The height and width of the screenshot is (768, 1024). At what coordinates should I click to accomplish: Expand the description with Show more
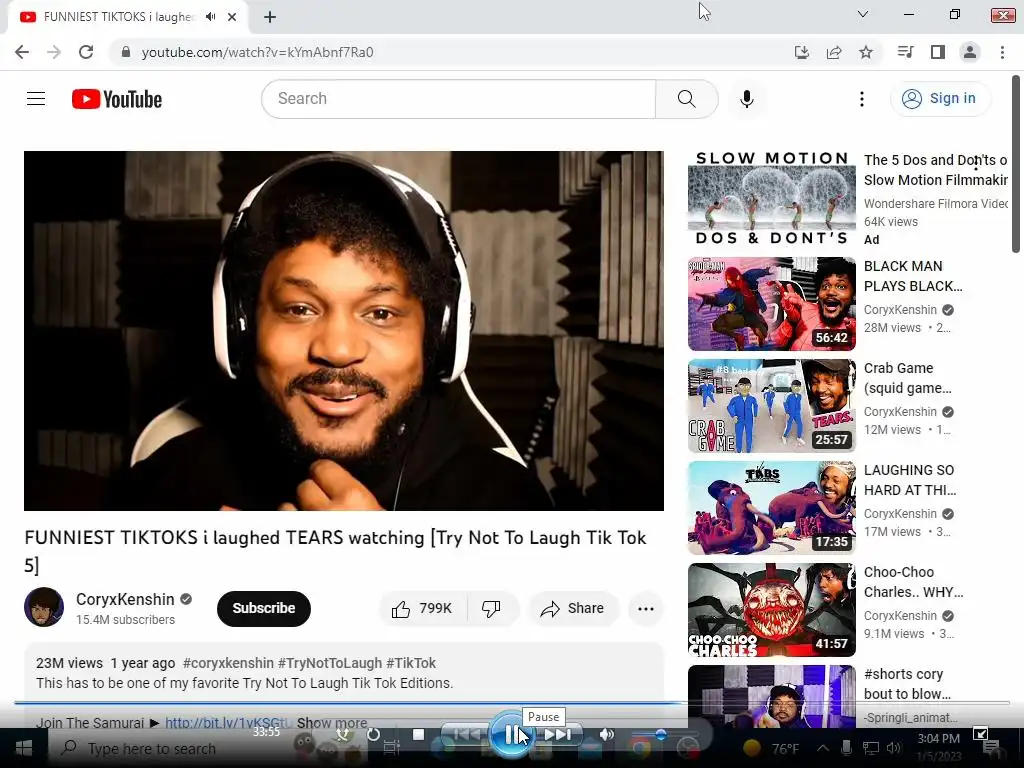click(x=332, y=723)
